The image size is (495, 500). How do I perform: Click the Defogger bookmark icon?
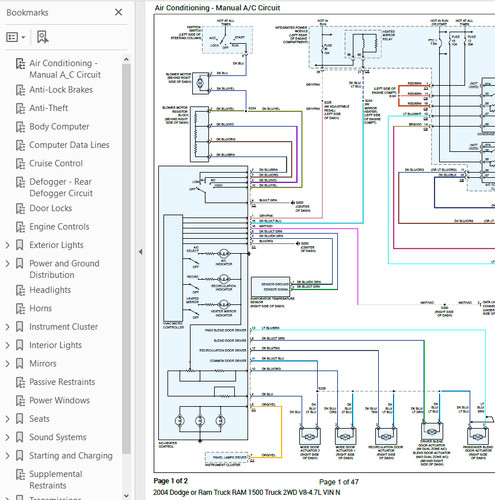tap(20, 182)
